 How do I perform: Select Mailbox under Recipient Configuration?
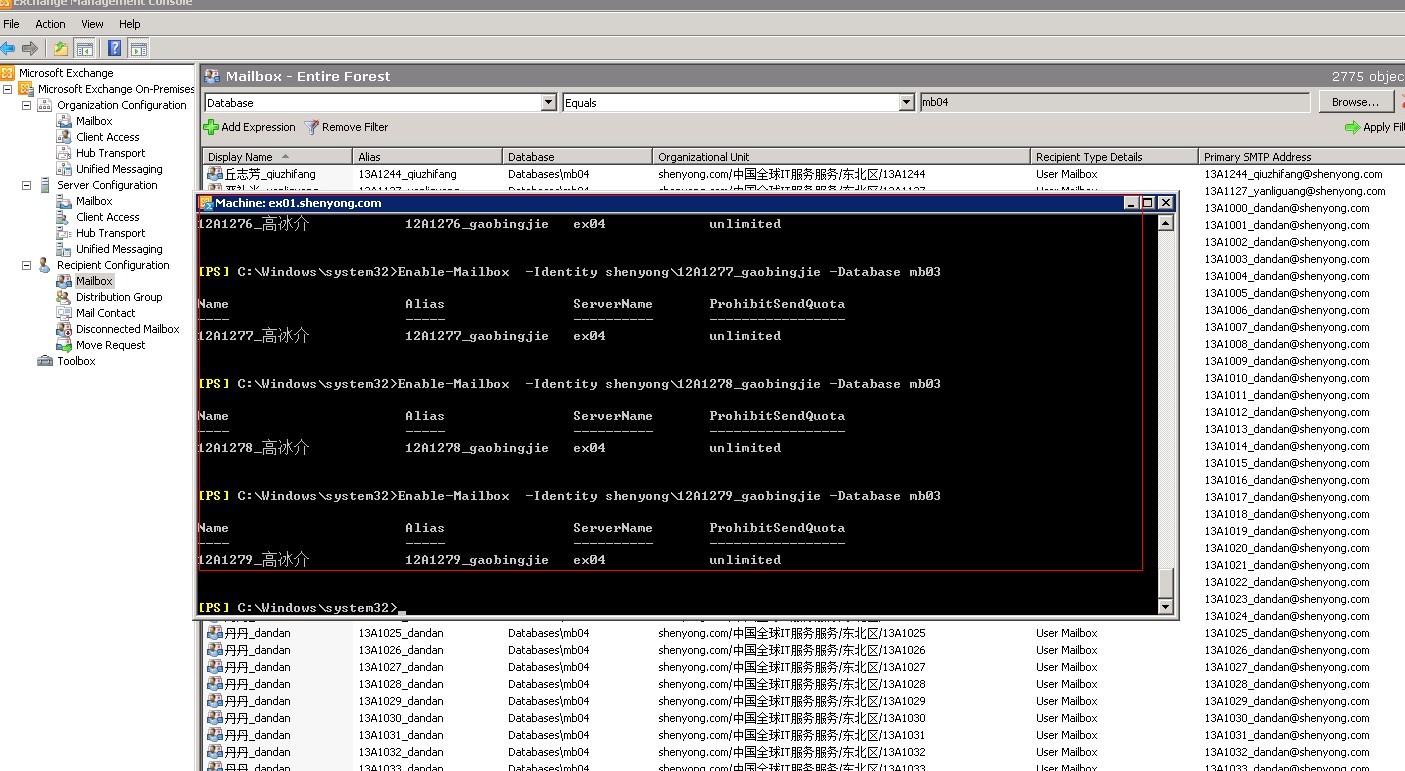click(94, 281)
